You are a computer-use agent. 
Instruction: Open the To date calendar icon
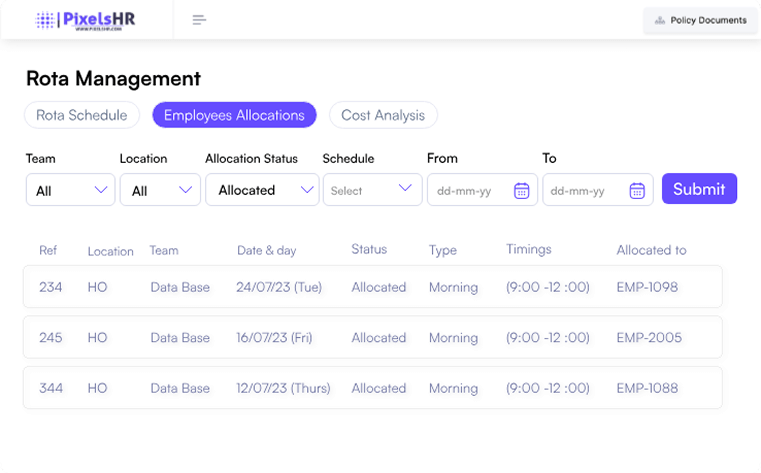[x=637, y=191]
